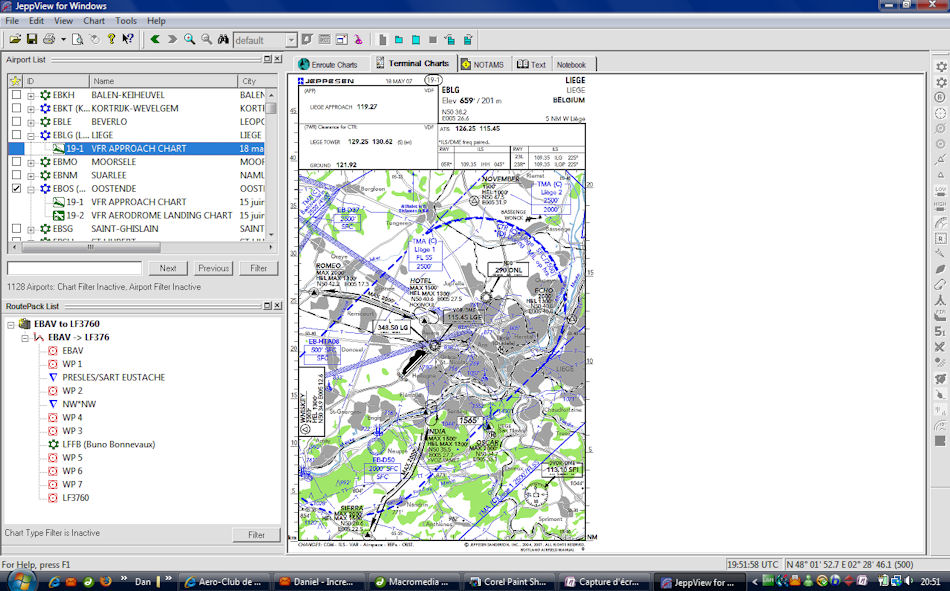Activate the What's This context help pointer
The height and width of the screenshot is (591, 950).
[127, 39]
